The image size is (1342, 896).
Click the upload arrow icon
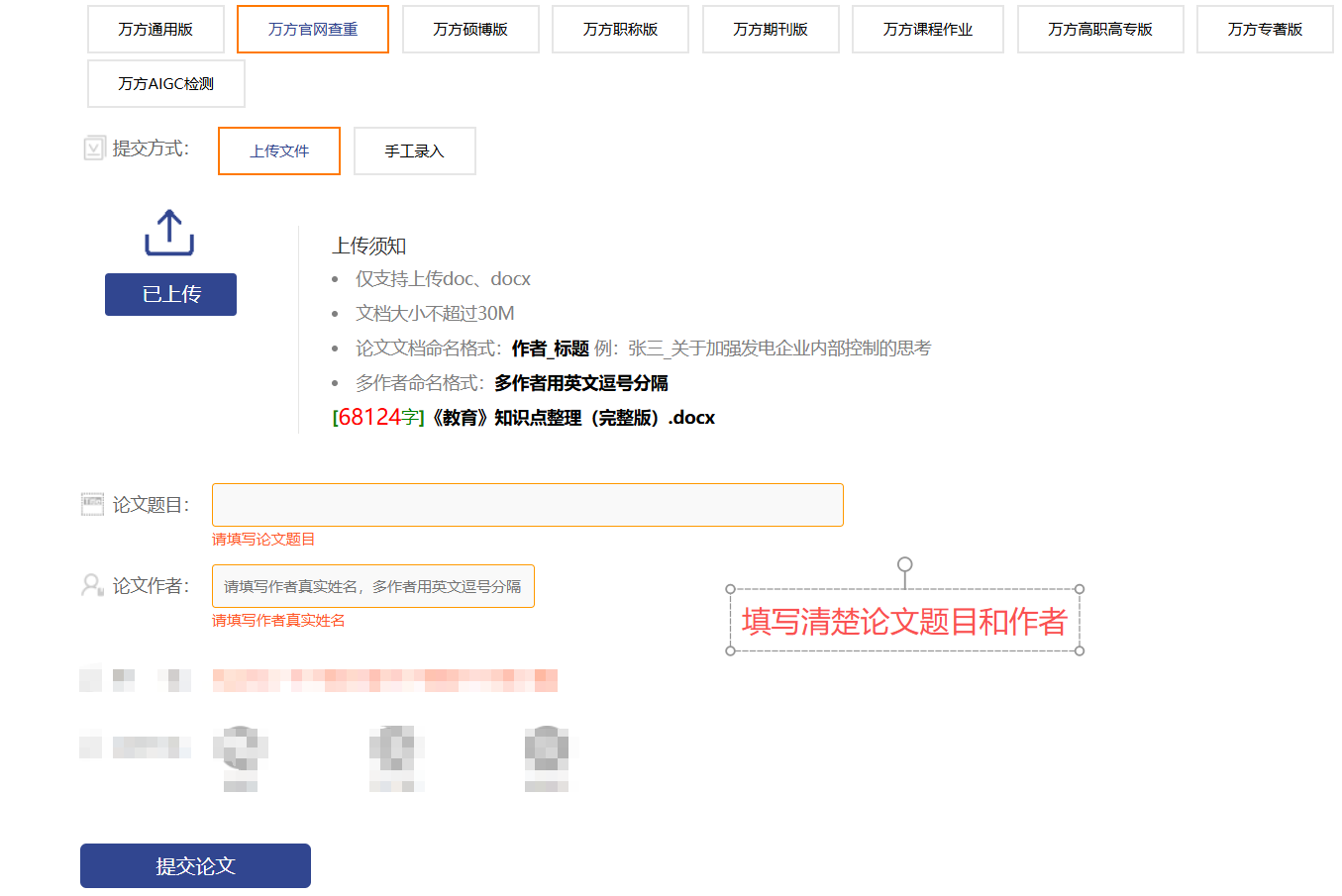pos(169,232)
